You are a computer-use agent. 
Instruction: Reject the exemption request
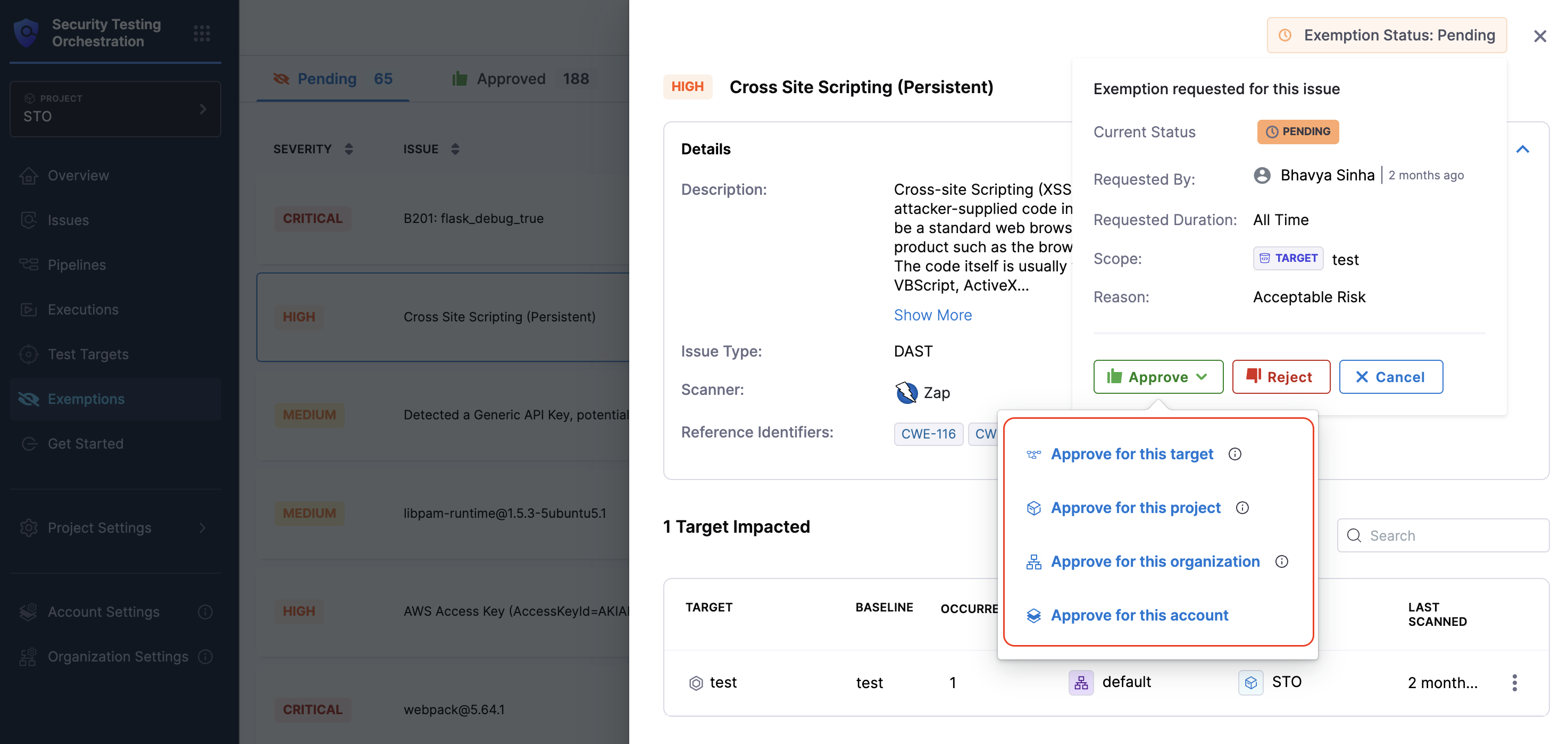point(1280,377)
